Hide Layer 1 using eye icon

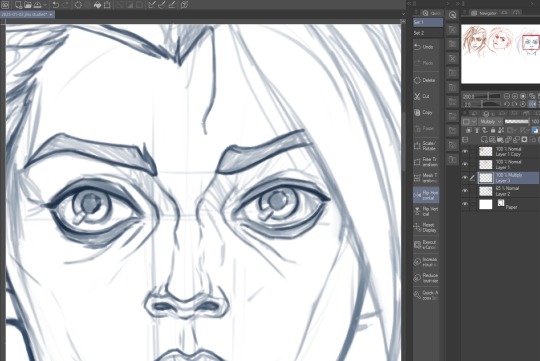click(x=465, y=165)
